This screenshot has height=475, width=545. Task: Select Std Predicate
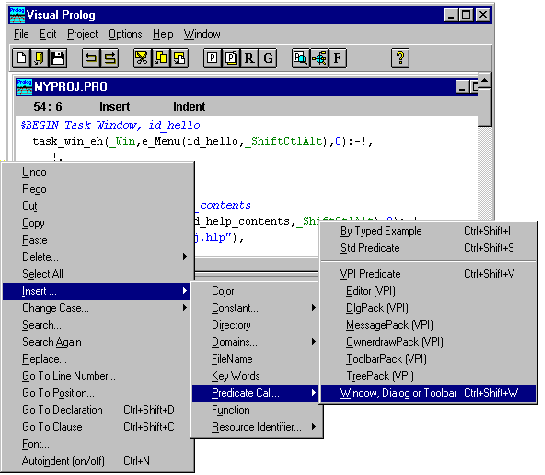coord(428,248)
